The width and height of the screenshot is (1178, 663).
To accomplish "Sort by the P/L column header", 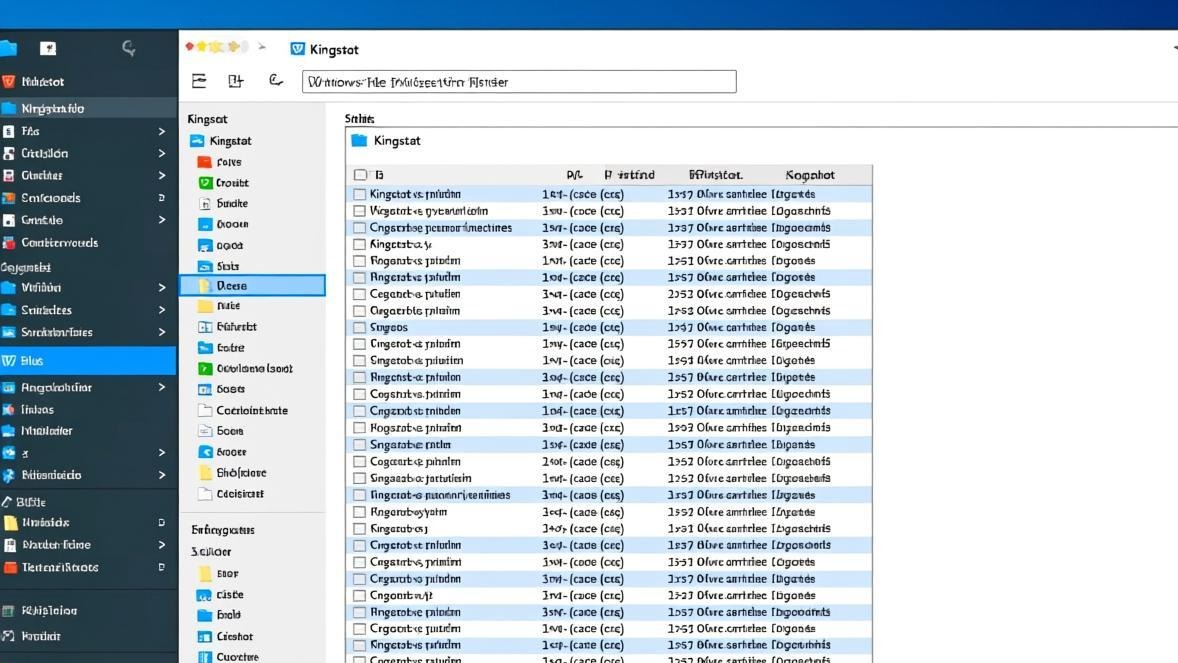I will (x=575, y=175).
